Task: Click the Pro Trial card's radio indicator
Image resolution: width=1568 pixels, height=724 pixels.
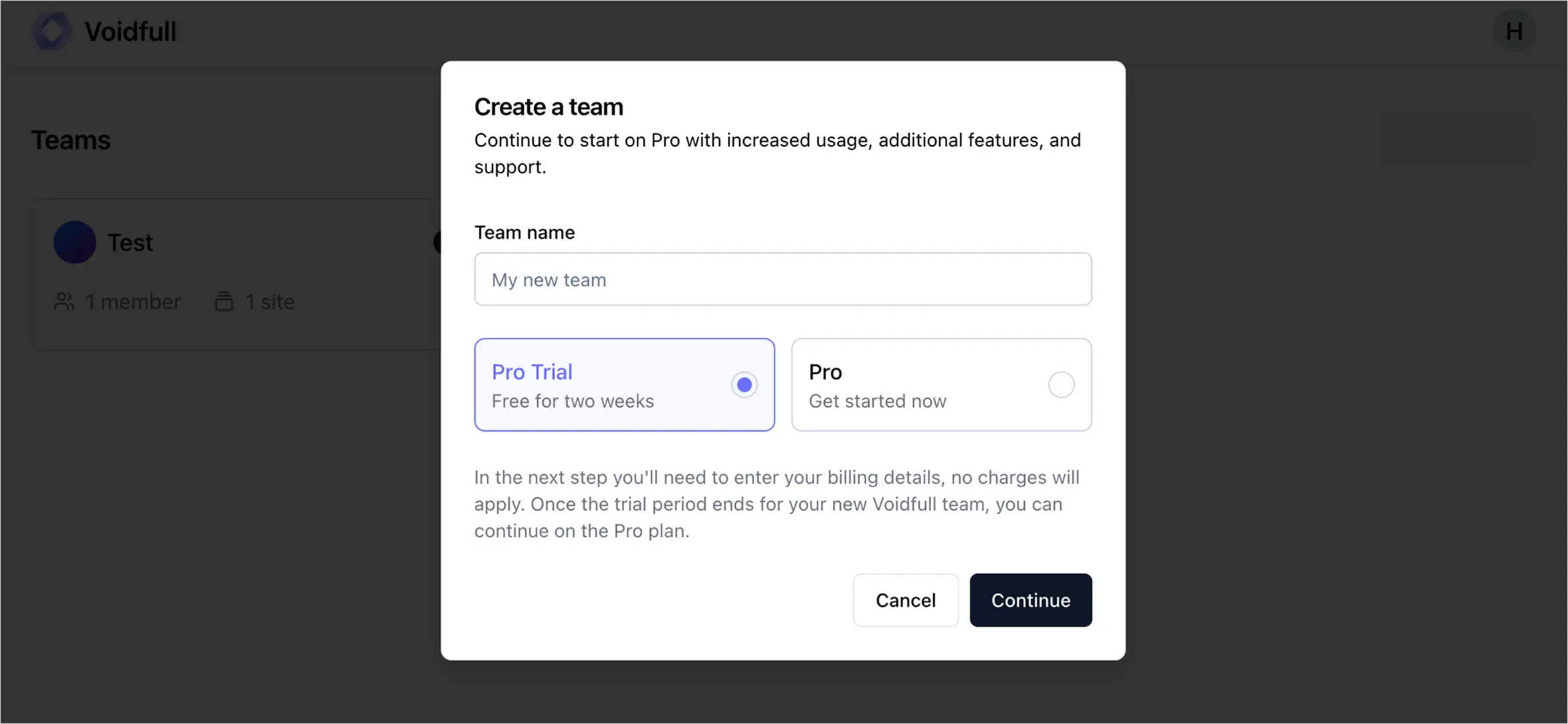Action: tap(744, 384)
